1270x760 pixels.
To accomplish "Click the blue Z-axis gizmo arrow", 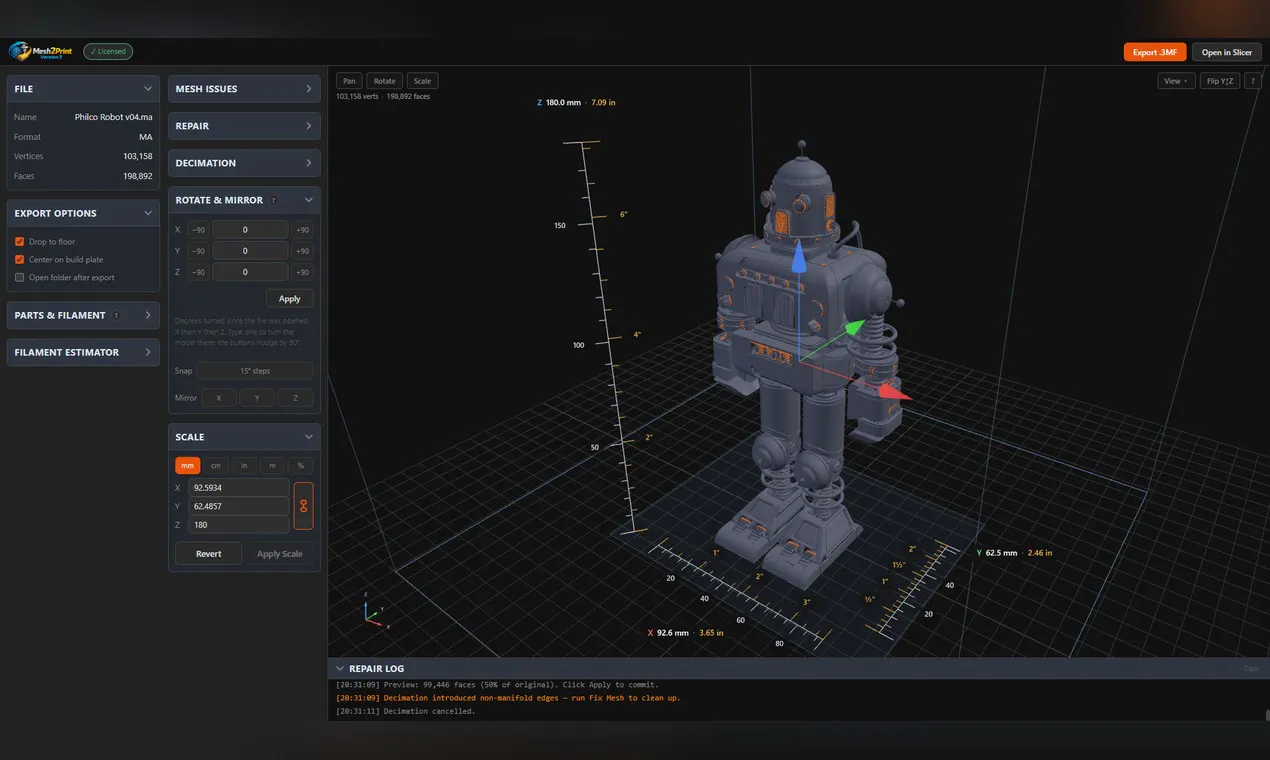I will (x=798, y=258).
